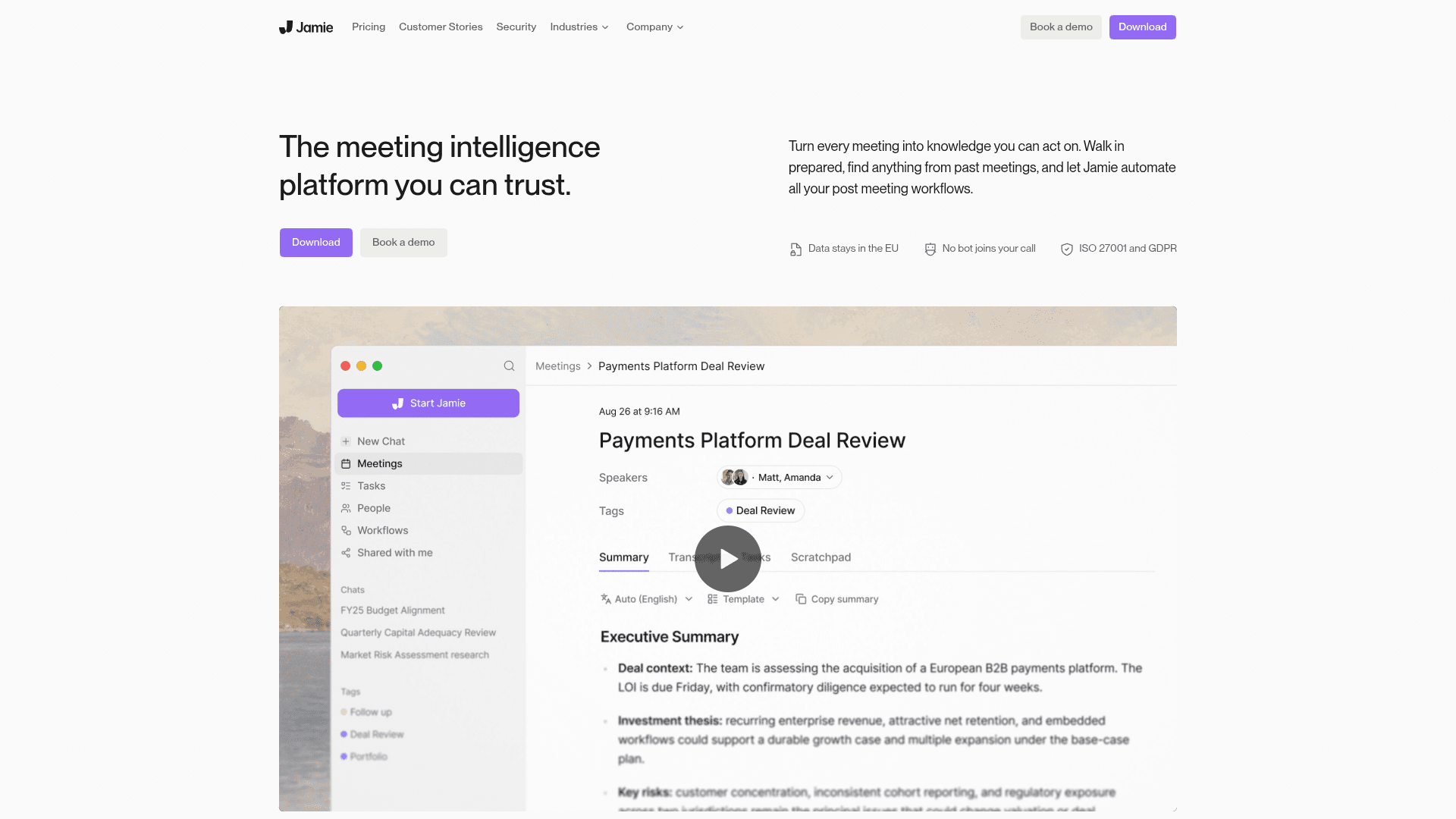Click the search magnifier icon in app sidebar
Viewport: 1456px width, 819px height.
click(x=509, y=366)
